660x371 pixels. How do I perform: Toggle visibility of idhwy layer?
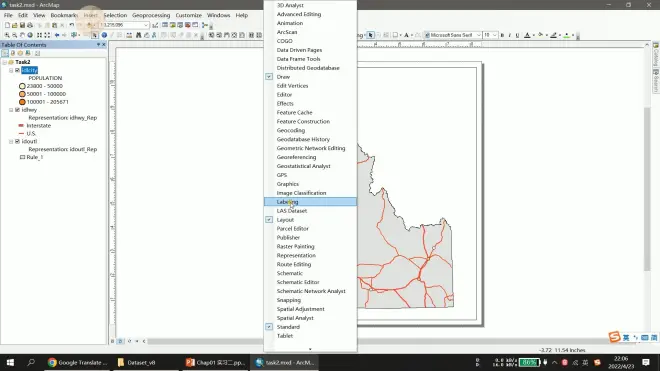coord(17,110)
